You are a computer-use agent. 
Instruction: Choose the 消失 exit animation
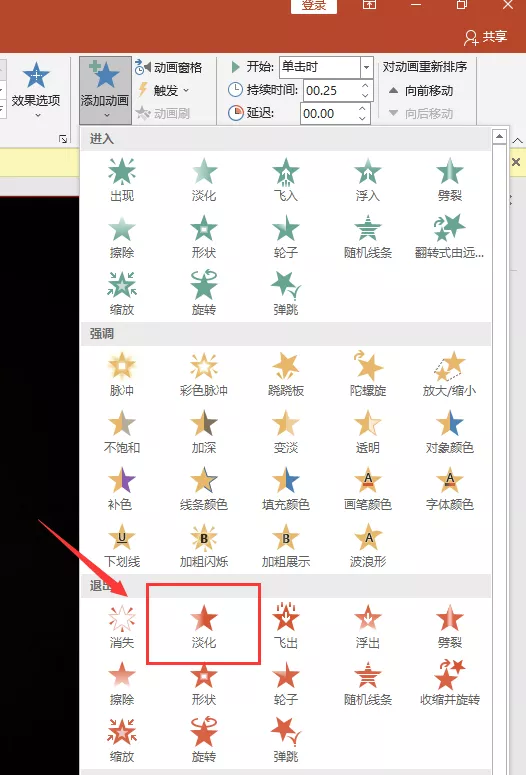122,627
